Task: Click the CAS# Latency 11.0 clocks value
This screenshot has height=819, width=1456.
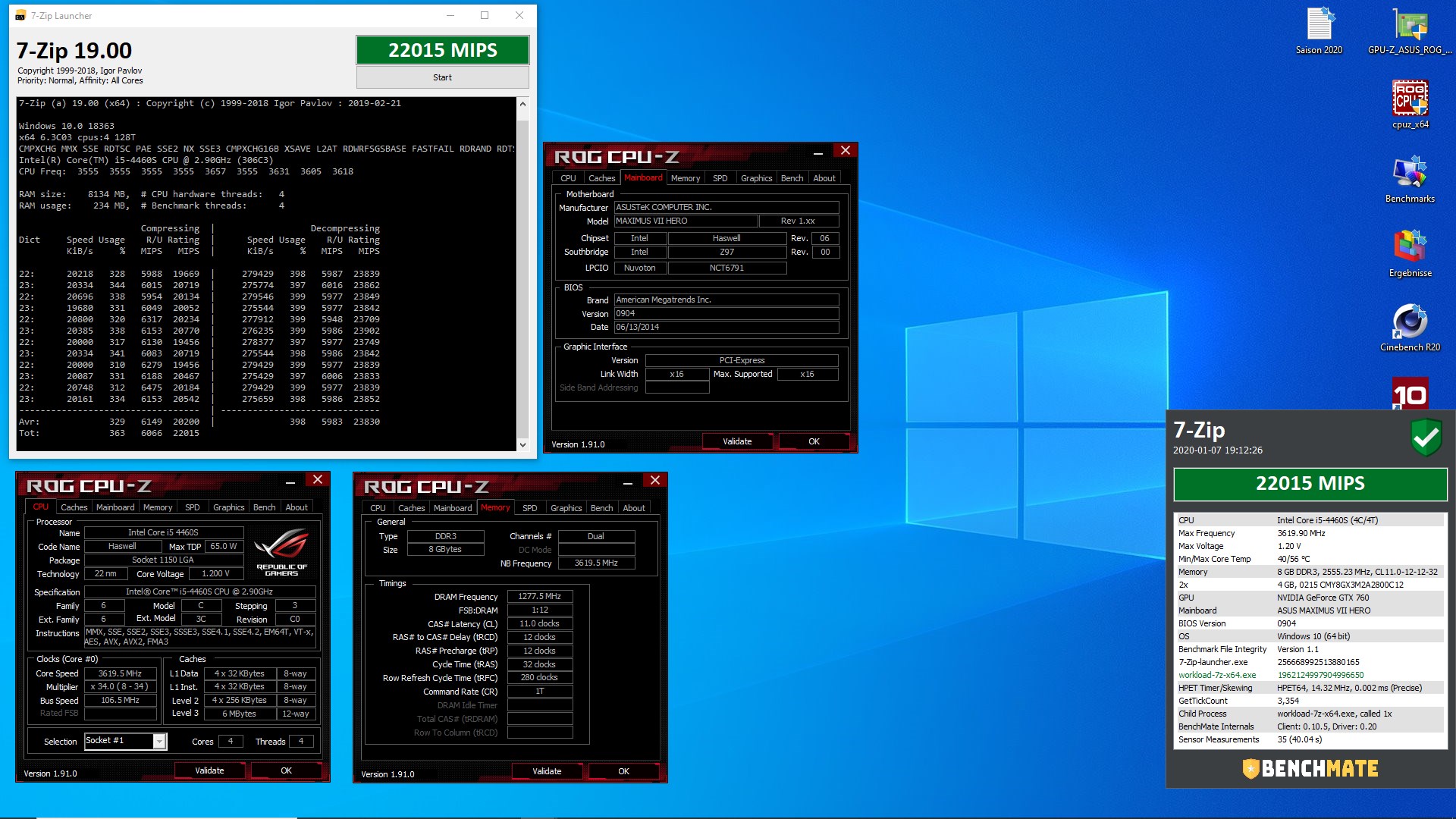Action: tap(539, 624)
